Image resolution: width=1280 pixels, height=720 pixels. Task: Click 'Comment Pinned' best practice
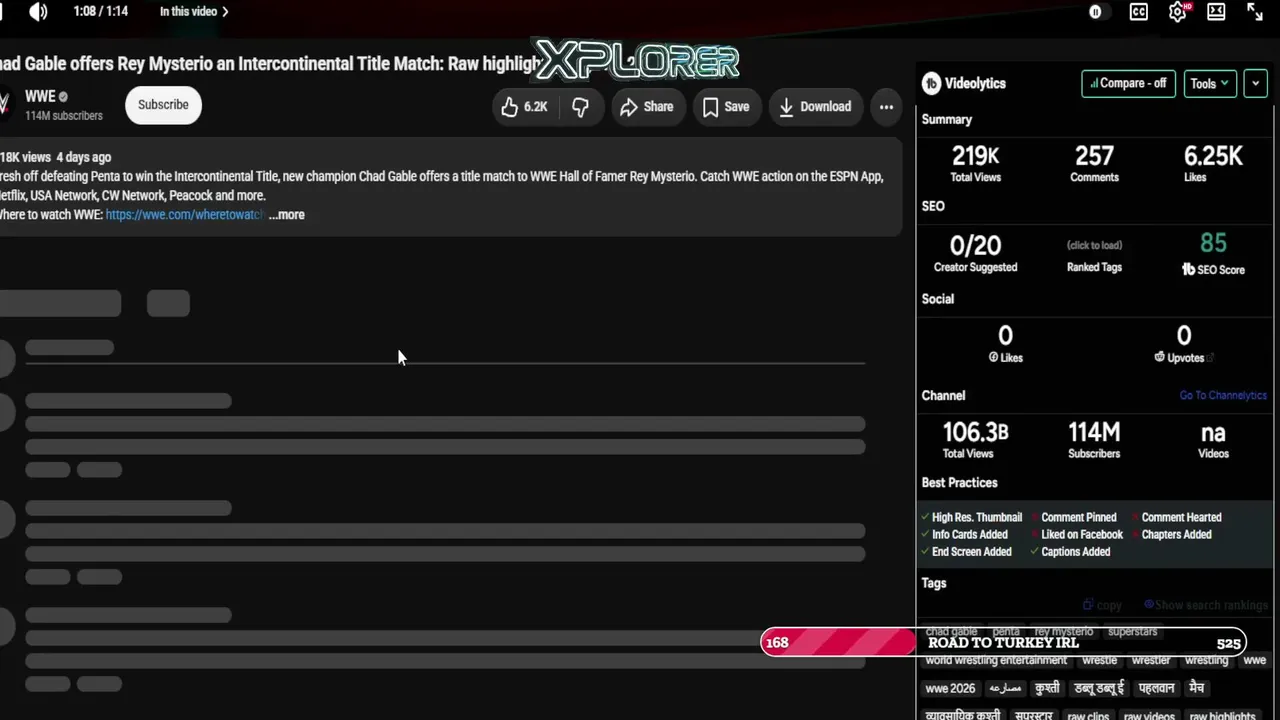[1079, 518]
